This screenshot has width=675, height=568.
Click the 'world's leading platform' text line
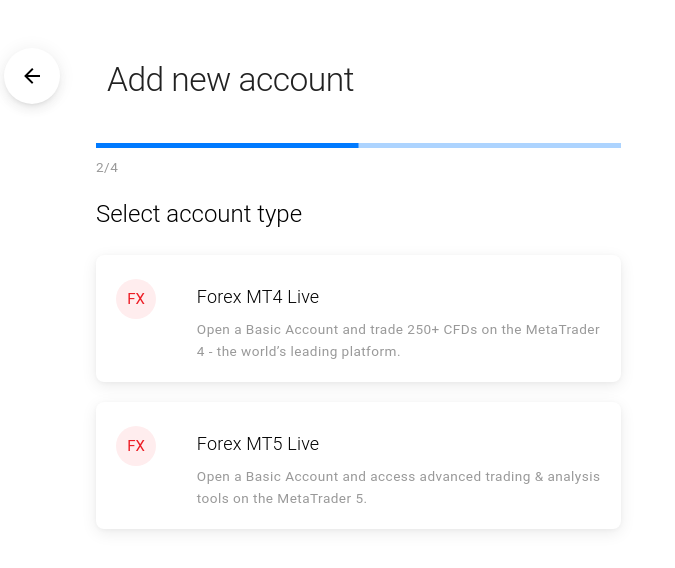298,352
